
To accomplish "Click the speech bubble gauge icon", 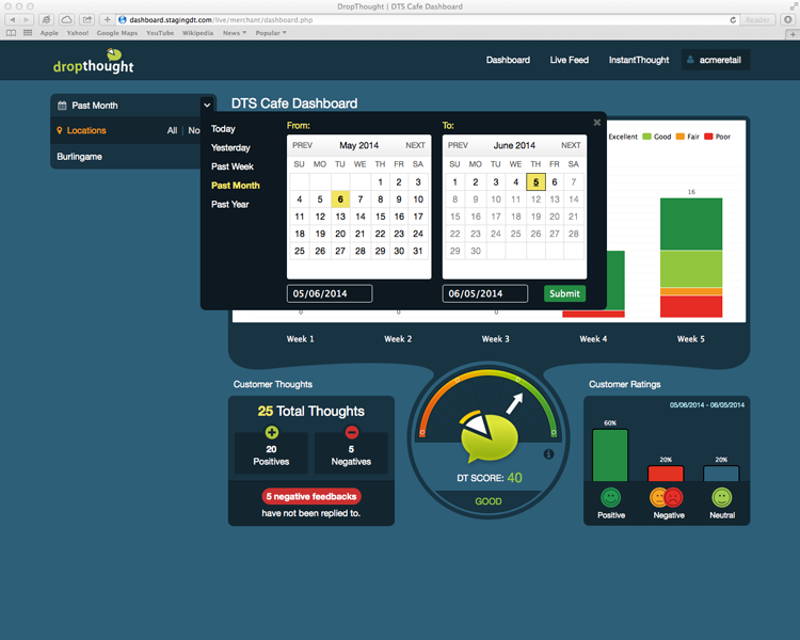I will [x=488, y=436].
